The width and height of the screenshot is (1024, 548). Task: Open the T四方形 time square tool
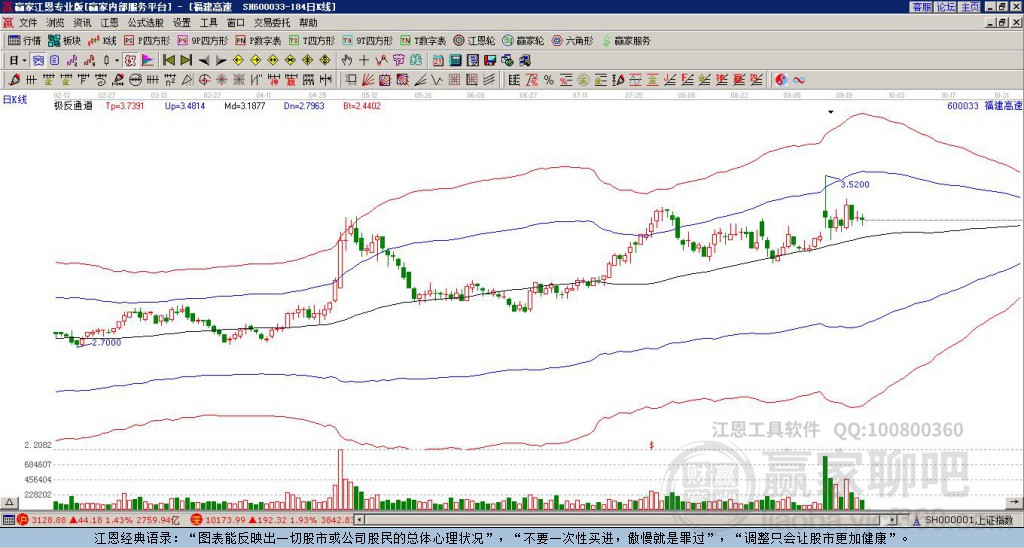[x=312, y=40]
